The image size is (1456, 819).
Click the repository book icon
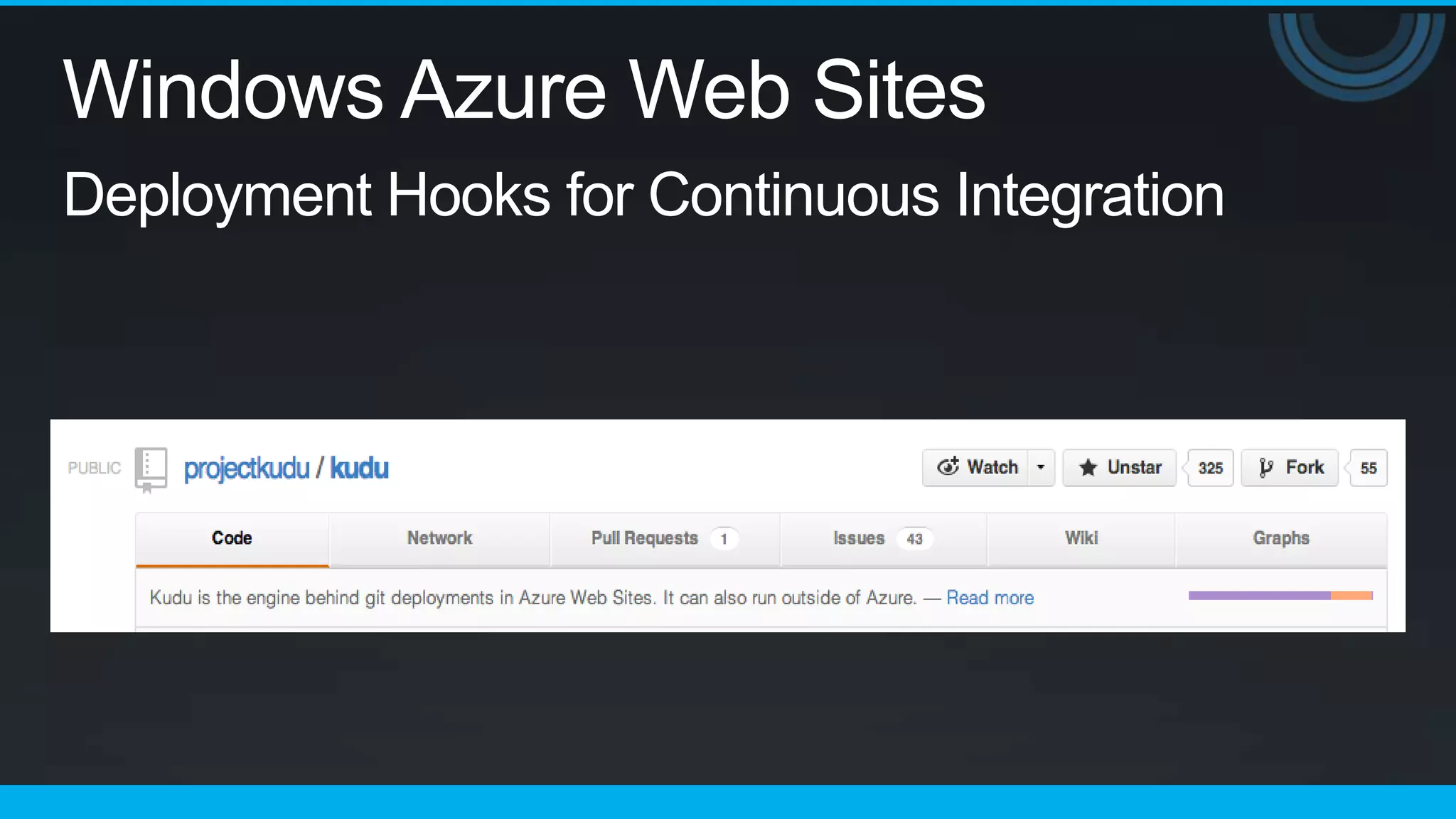tap(151, 470)
